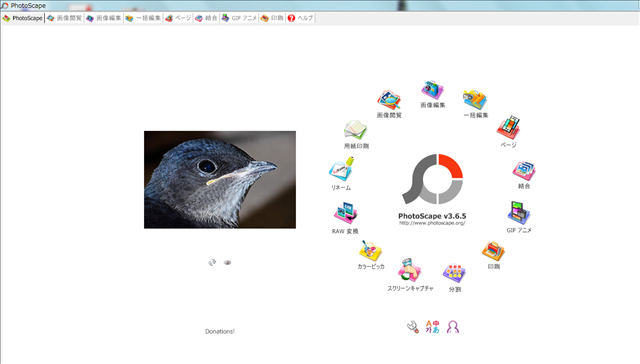Image resolution: width=640 pixels, height=364 pixels.
Task: Open the 印刷 print icon in circle
Action: 493,251
